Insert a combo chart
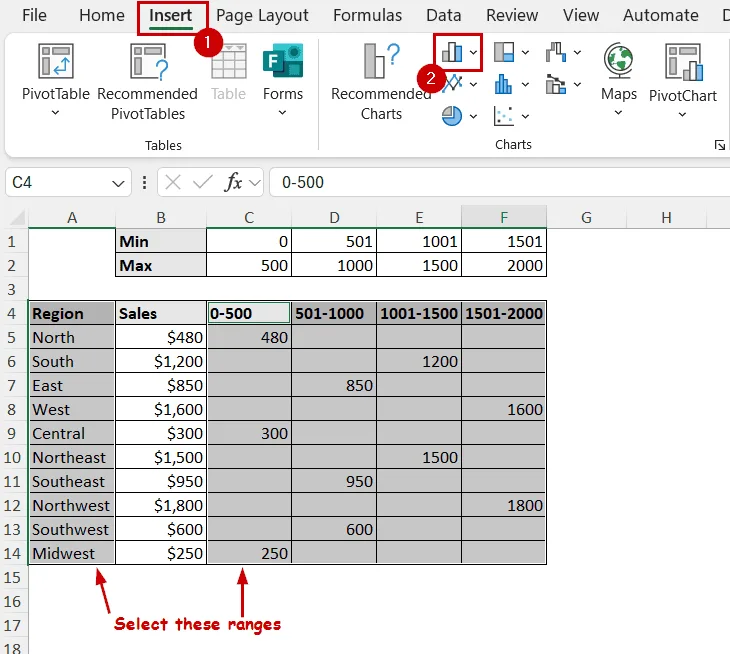 pyautogui.click(x=556, y=84)
